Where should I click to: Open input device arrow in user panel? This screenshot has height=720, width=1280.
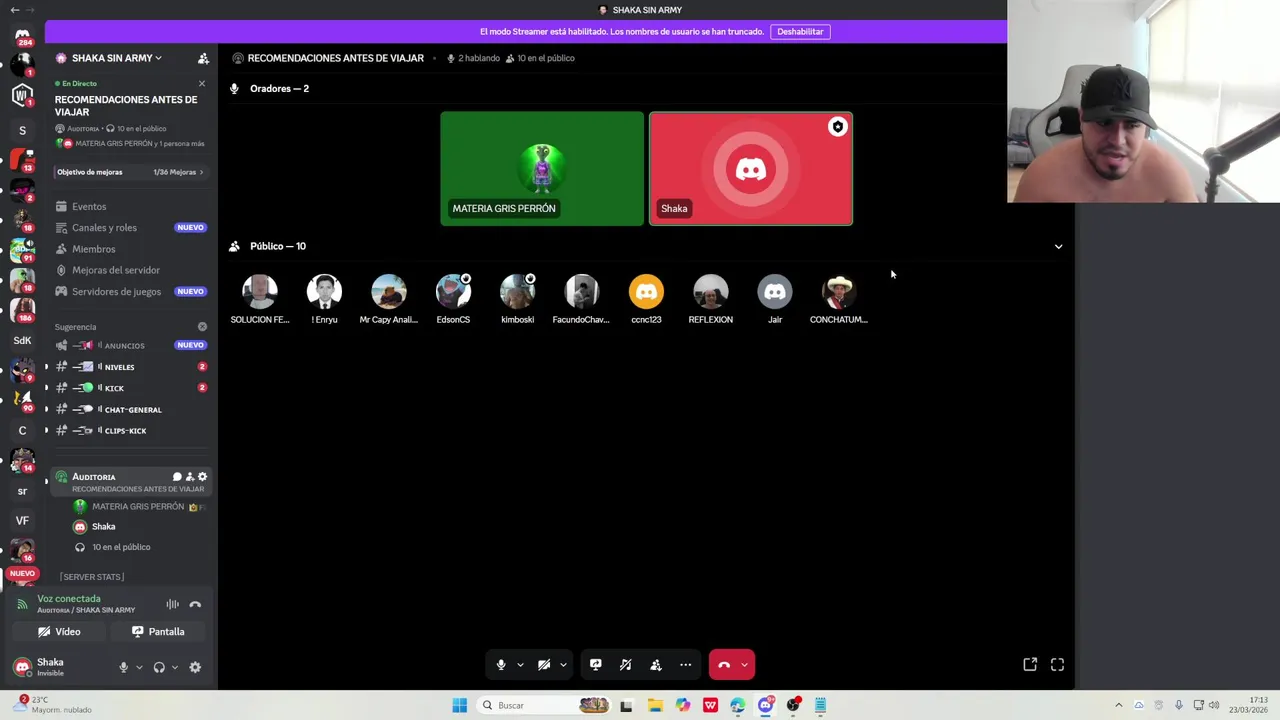[x=139, y=667]
